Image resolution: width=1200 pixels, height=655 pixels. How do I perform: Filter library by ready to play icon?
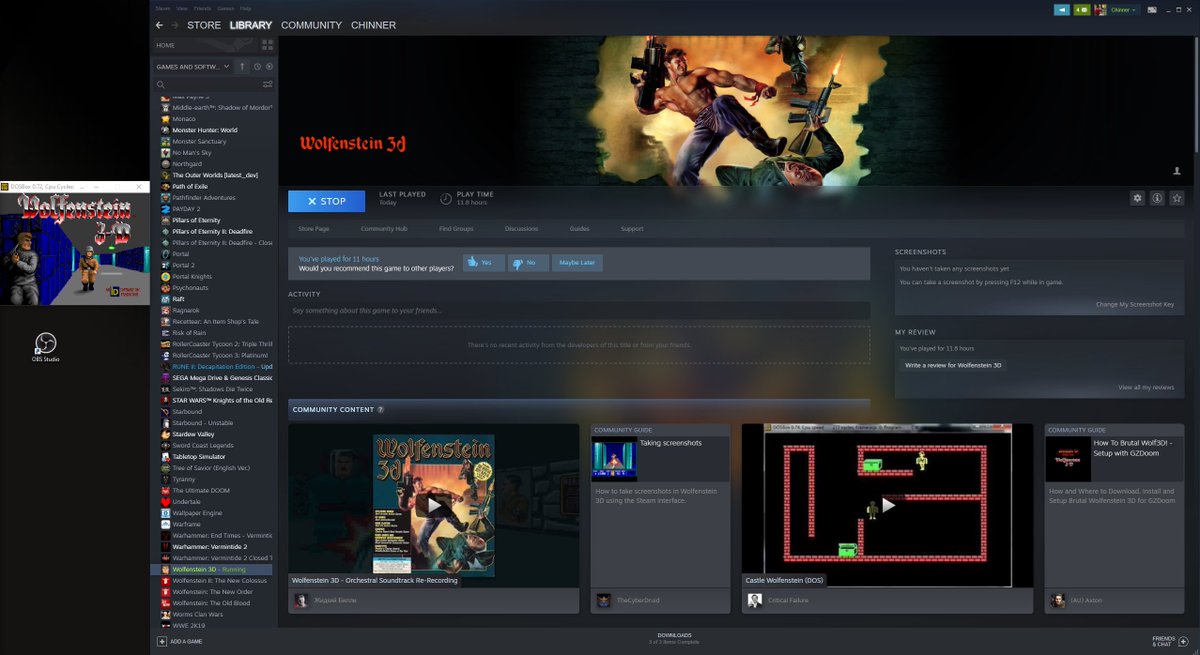click(269, 67)
